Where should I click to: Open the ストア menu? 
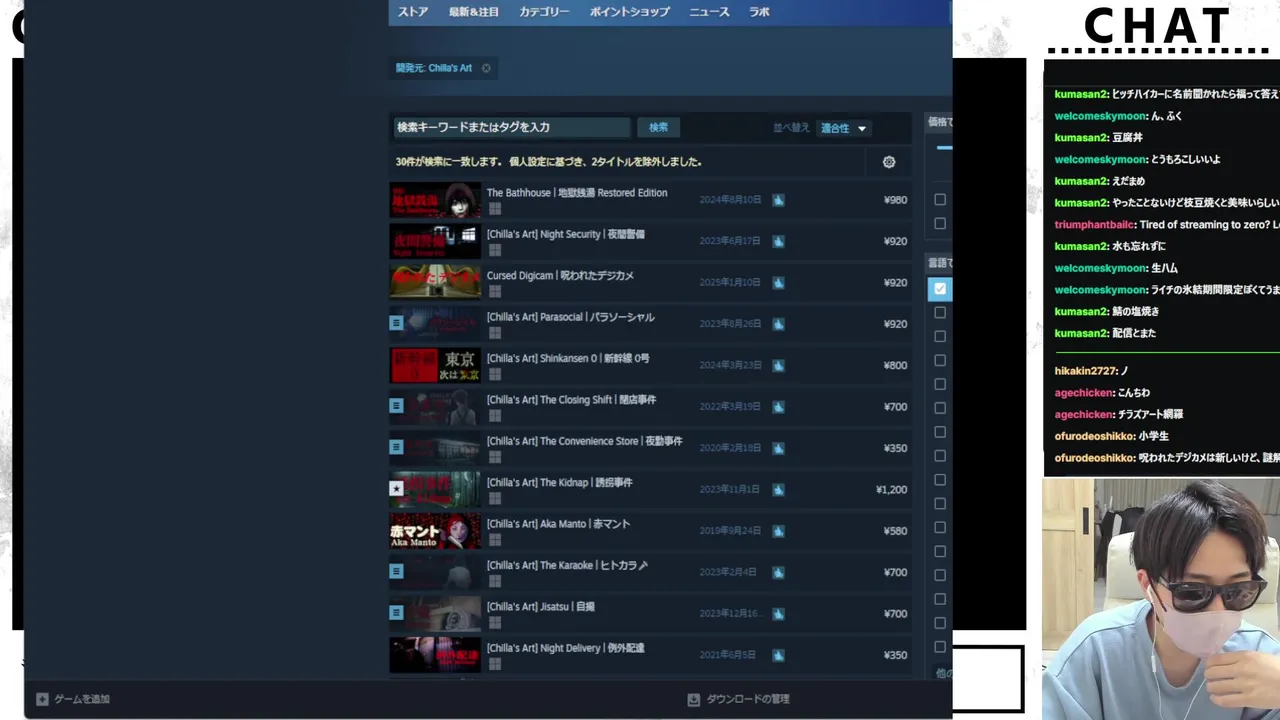click(413, 12)
